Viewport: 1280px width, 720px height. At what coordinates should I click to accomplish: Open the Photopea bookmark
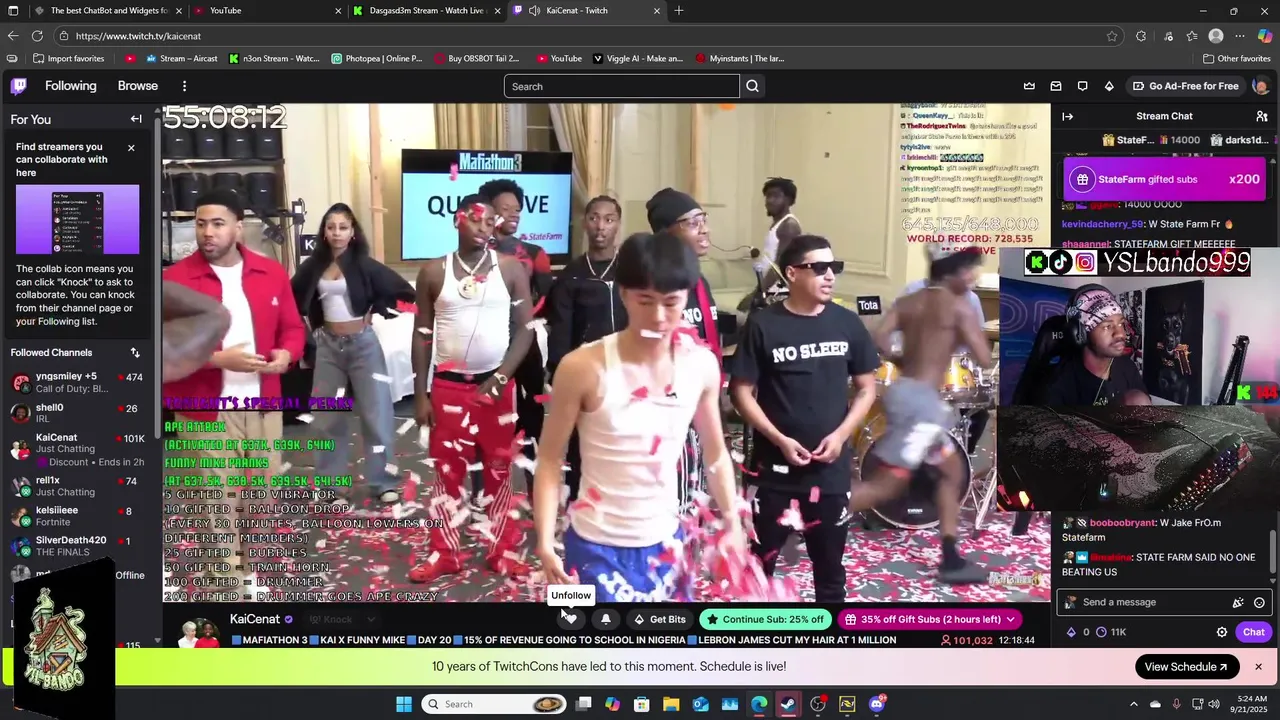(x=377, y=58)
